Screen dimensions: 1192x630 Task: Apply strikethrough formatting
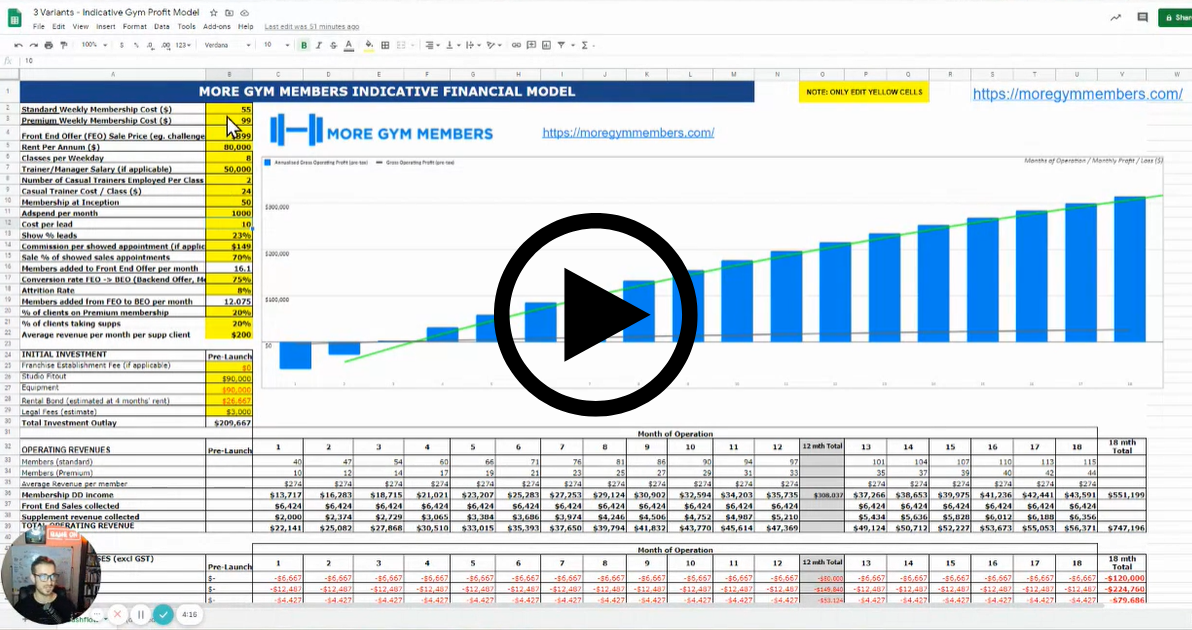[333, 46]
